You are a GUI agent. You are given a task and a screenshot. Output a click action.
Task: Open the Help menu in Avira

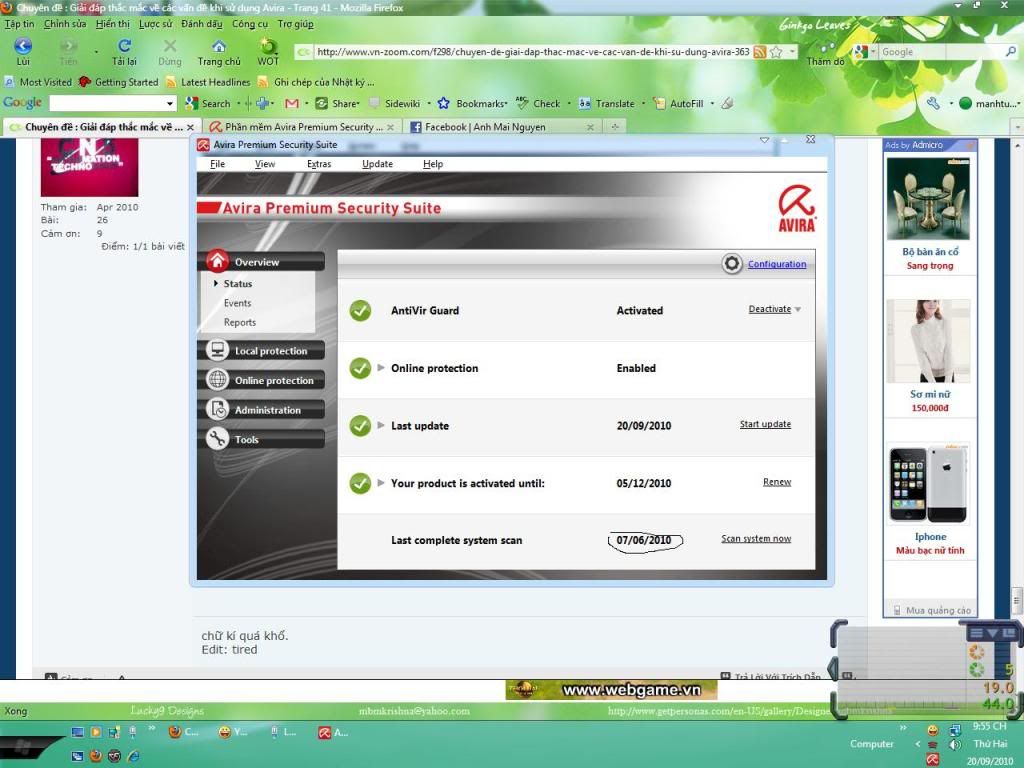pos(433,164)
